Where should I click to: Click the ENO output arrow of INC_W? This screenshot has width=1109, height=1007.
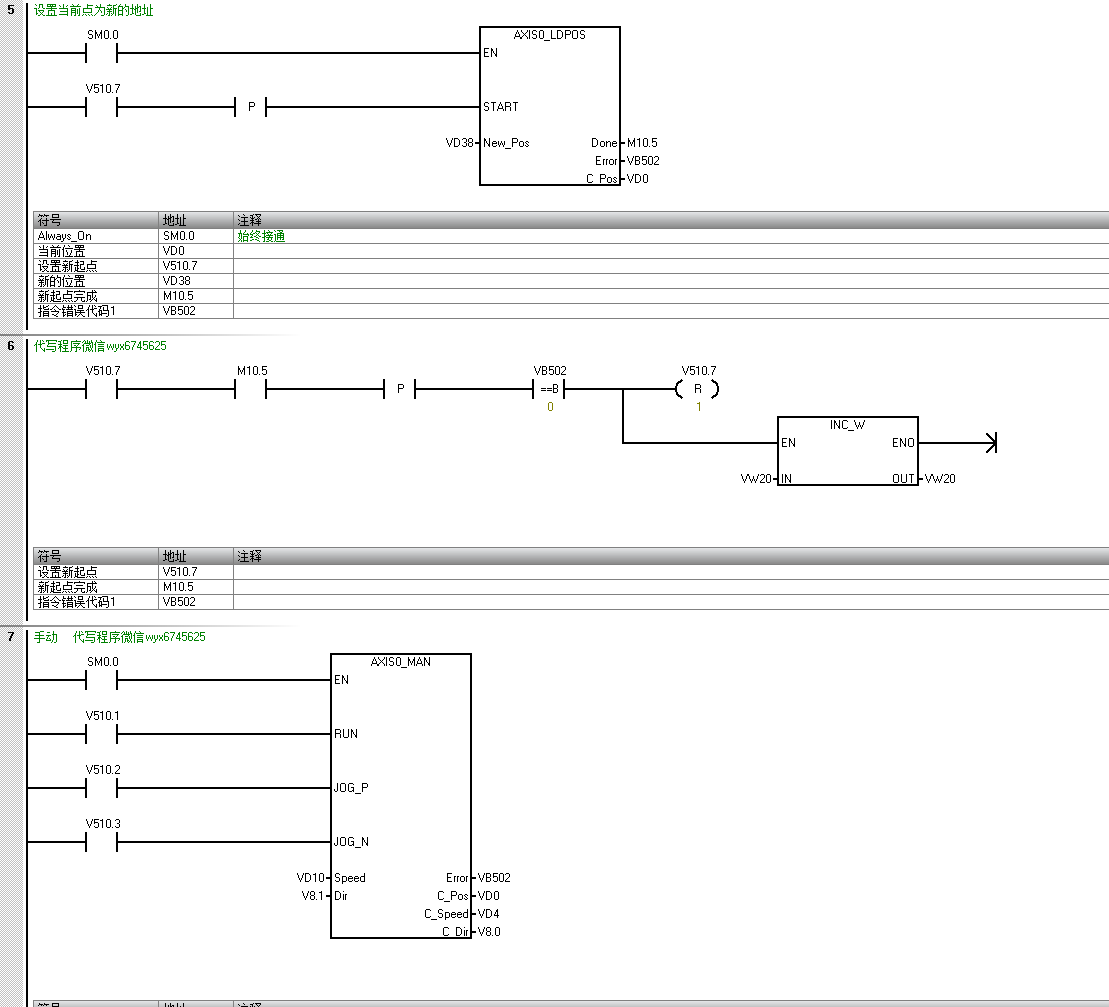coord(989,443)
